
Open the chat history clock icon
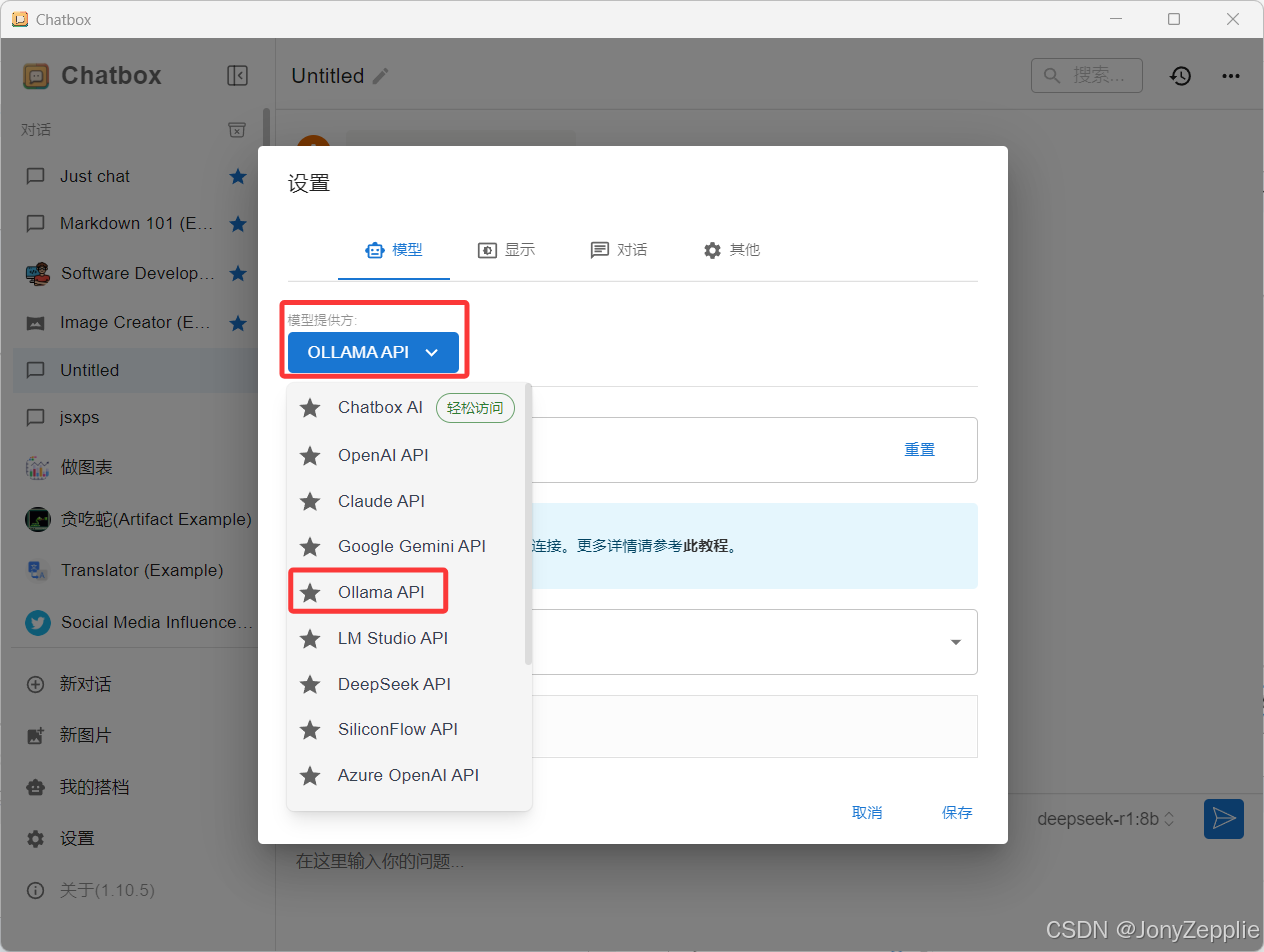1181,76
